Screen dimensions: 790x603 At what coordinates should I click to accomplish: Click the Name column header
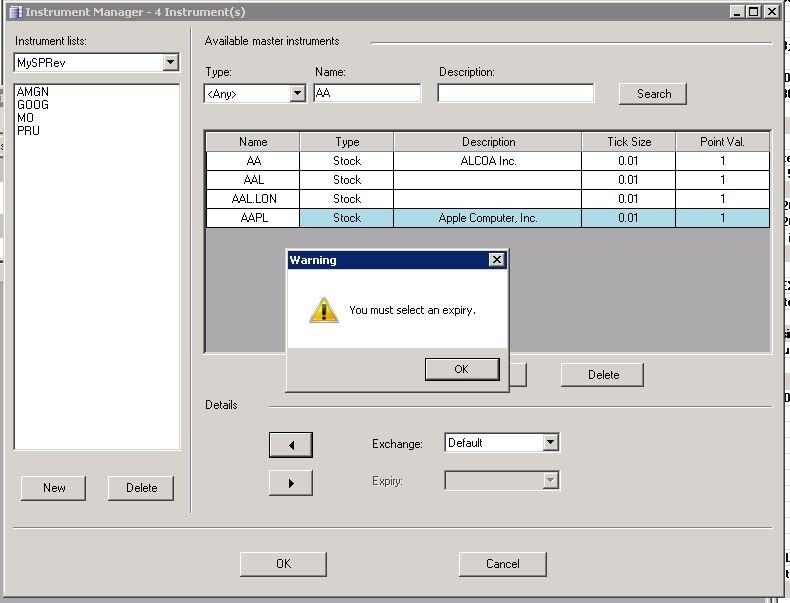253,142
